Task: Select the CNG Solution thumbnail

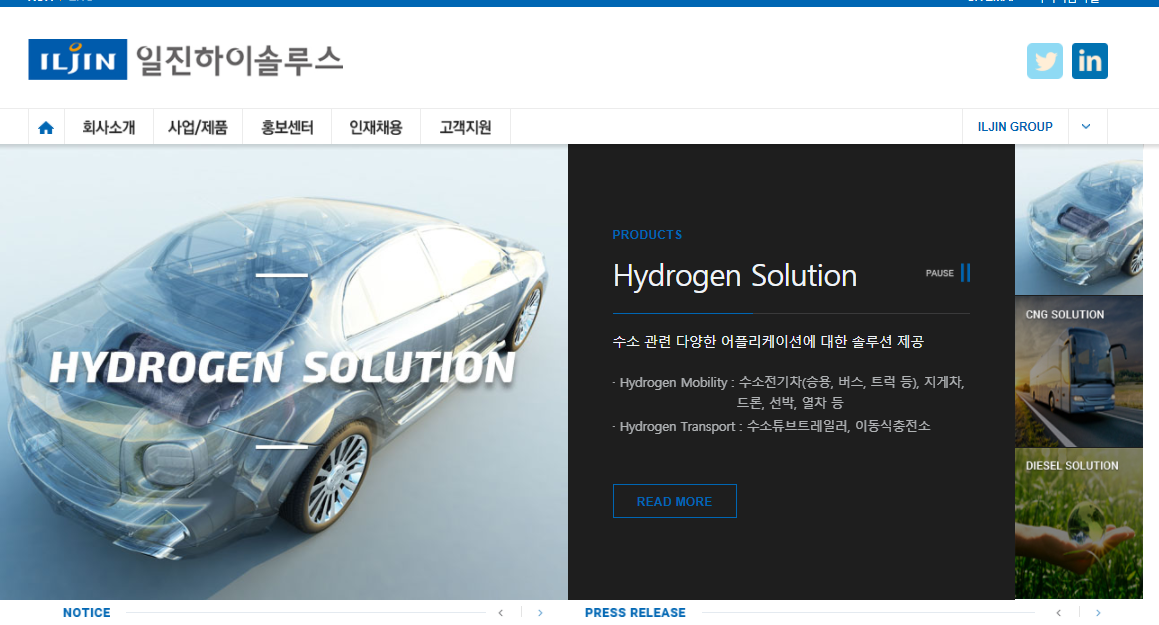Action: coord(1078,372)
